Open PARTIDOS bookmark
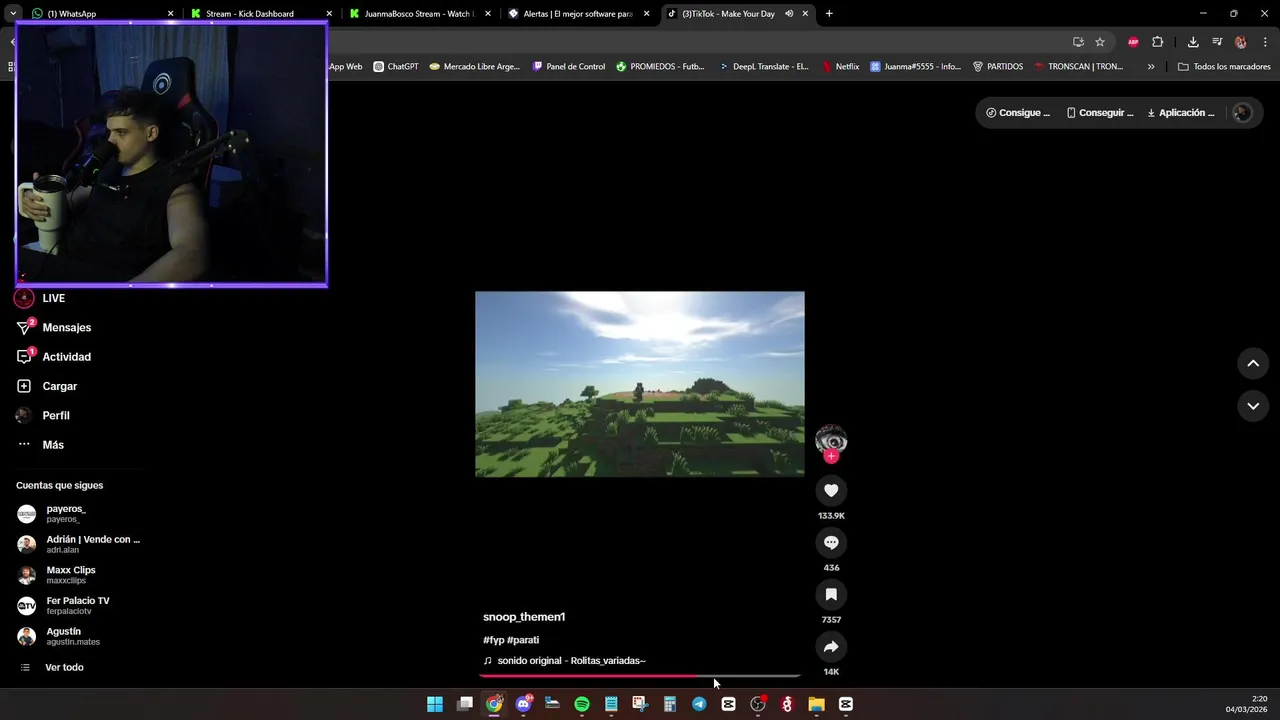1280x720 pixels. [998, 67]
